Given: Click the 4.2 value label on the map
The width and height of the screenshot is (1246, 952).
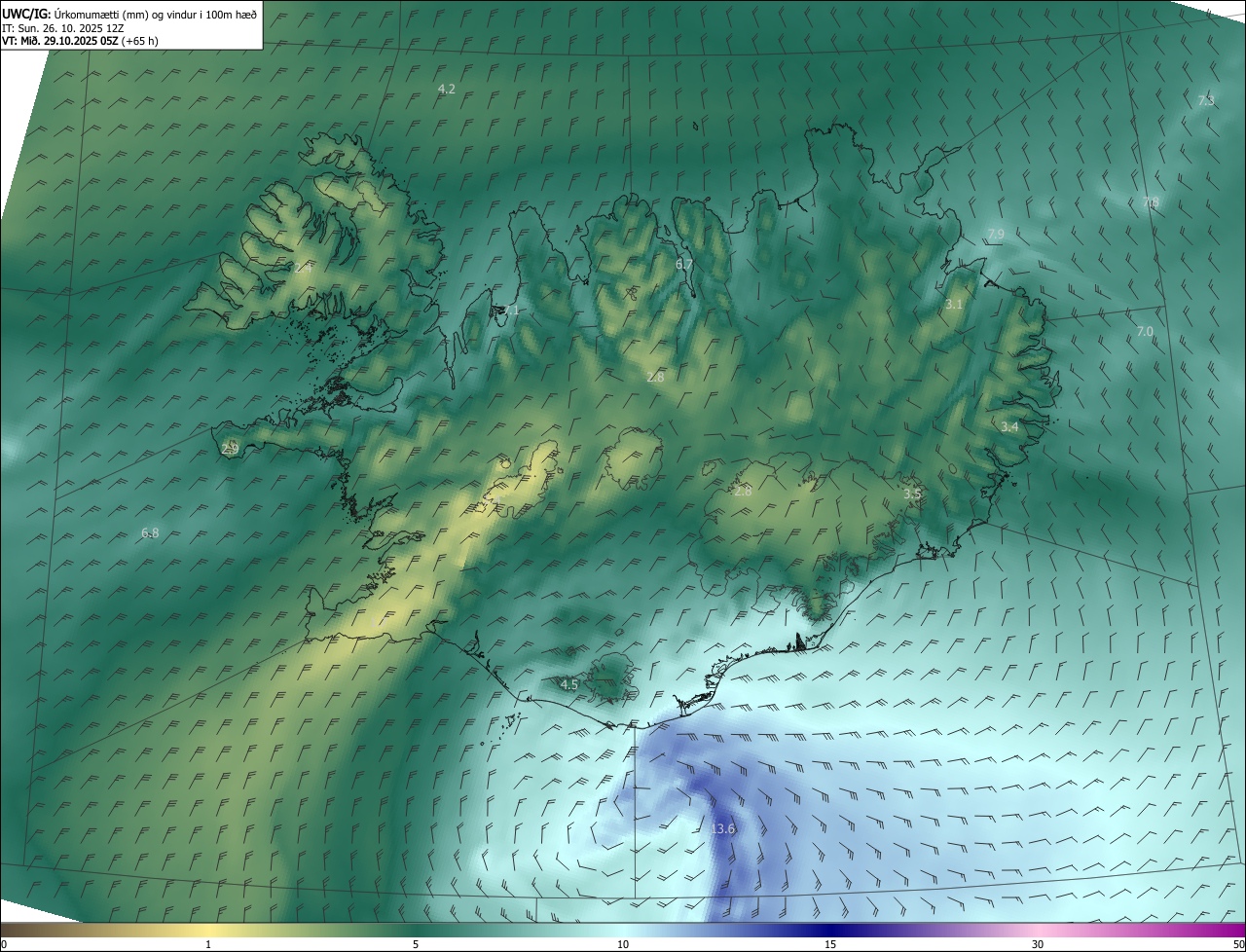Looking at the screenshot, I should pyautogui.click(x=446, y=89).
